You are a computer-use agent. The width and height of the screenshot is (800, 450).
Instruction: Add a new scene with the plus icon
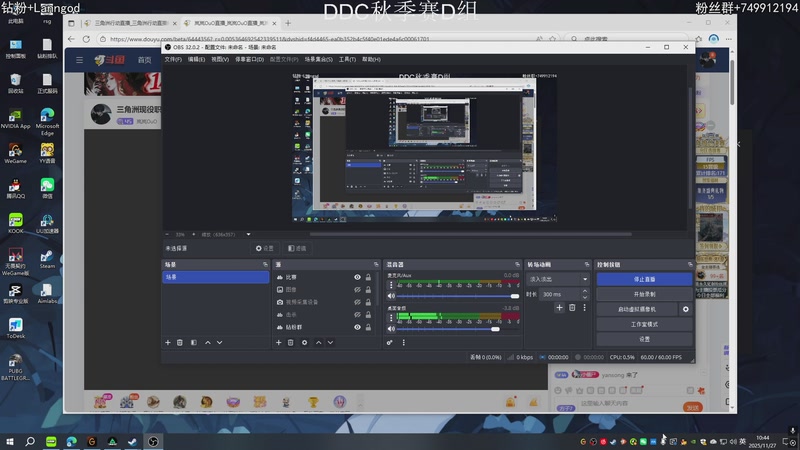168,342
